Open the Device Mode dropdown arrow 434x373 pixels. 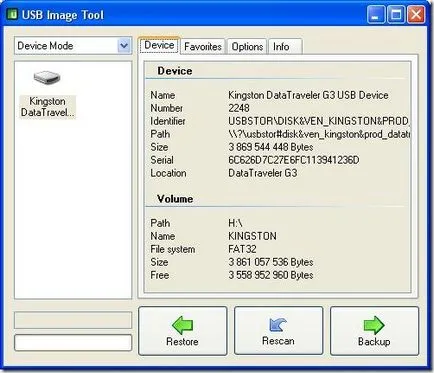point(124,46)
